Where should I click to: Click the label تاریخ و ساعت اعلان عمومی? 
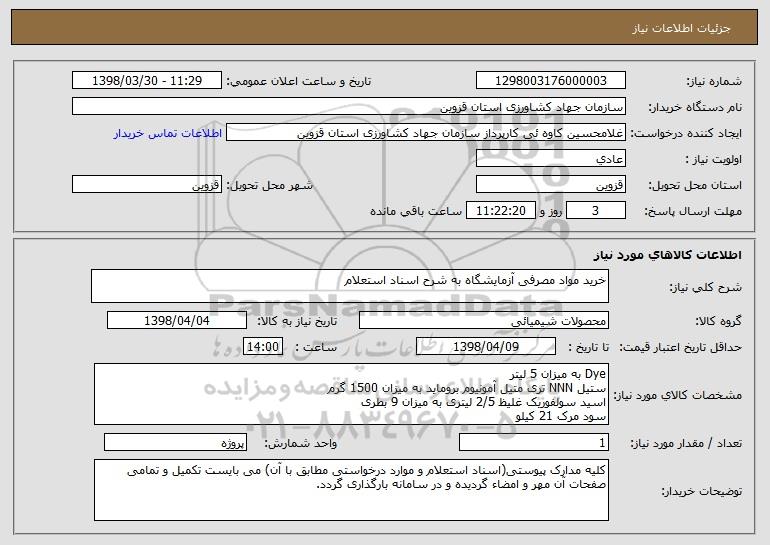(x=299, y=82)
